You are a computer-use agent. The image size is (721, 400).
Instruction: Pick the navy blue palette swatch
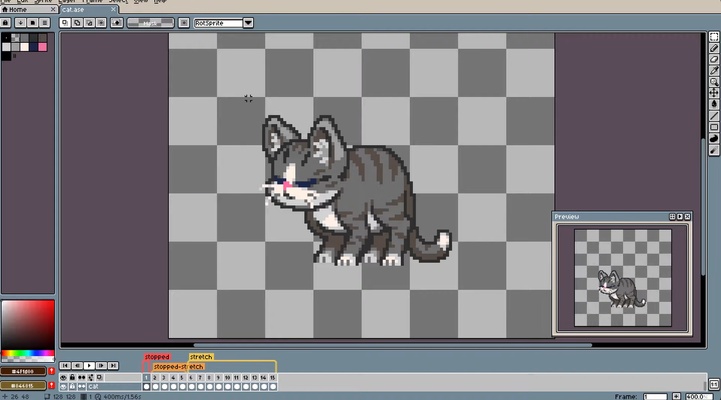pos(34,47)
